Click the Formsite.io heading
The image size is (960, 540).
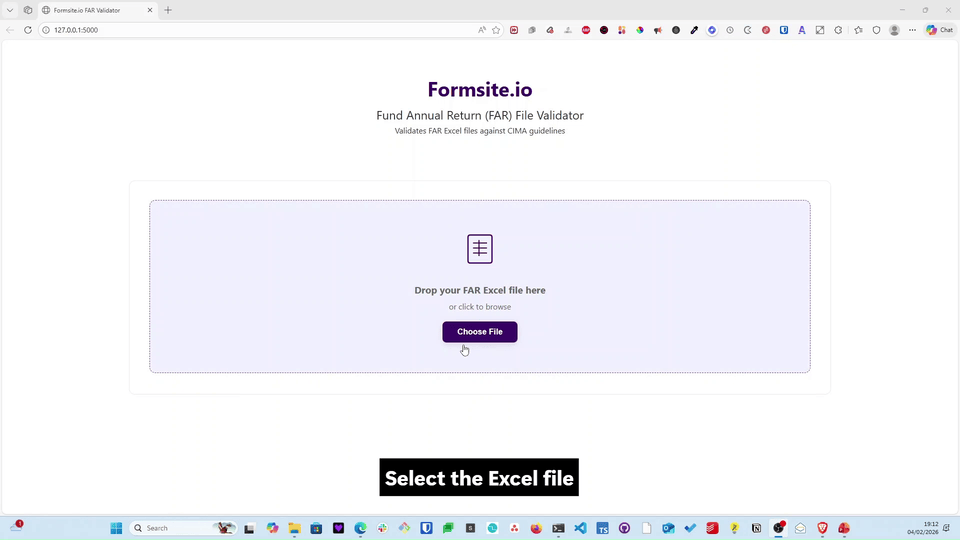pyautogui.click(x=479, y=90)
